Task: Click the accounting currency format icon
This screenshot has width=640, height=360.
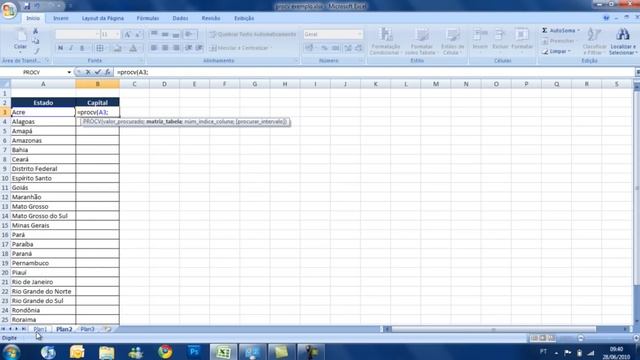Action: click(x=309, y=48)
